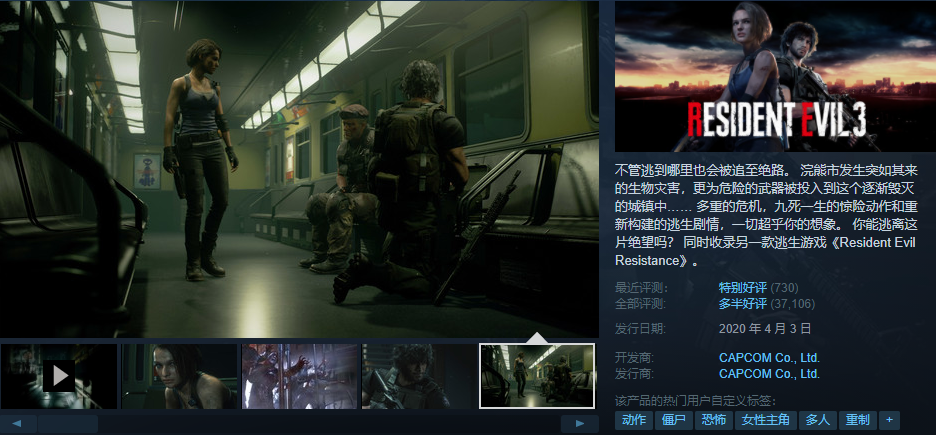Click the 重制 tag

[858, 420]
